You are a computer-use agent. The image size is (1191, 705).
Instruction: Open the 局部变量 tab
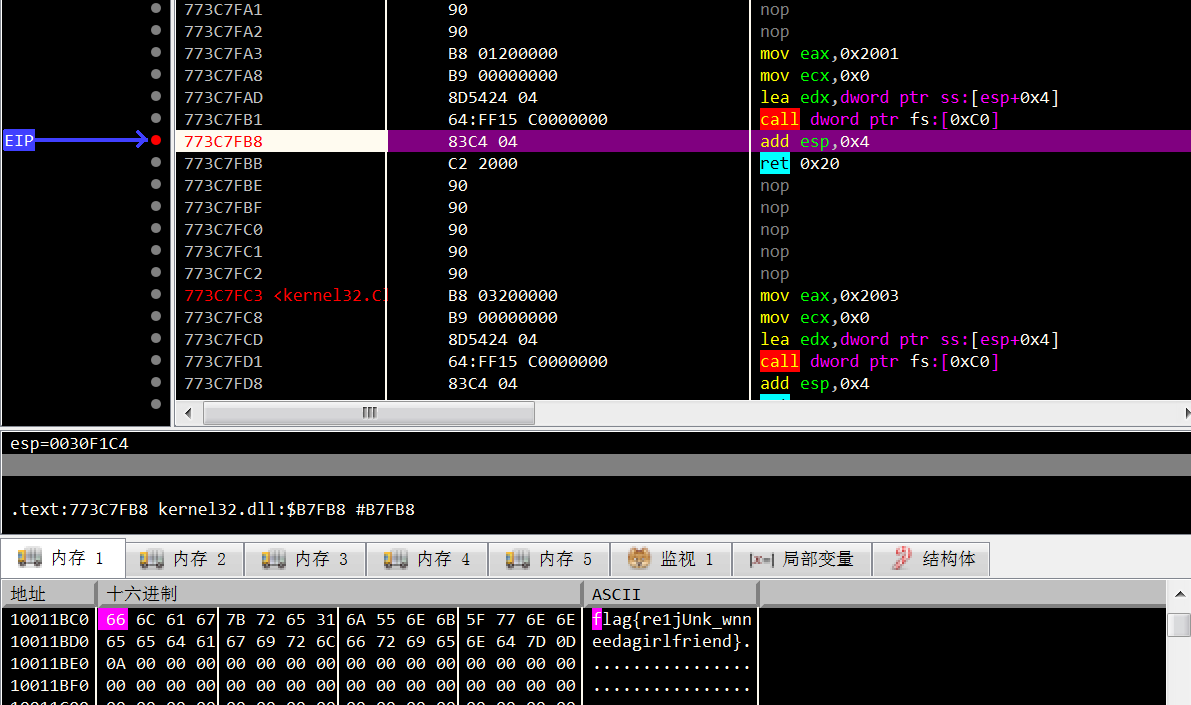point(801,559)
